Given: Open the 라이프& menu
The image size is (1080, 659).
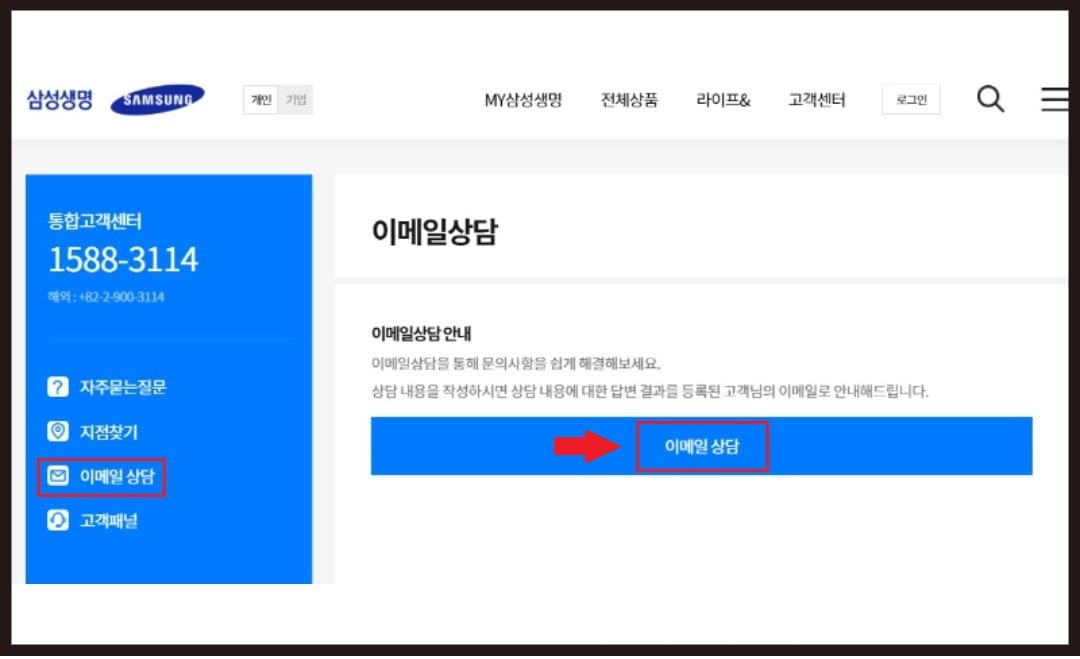Looking at the screenshot, I should click(x=722, y=99).
